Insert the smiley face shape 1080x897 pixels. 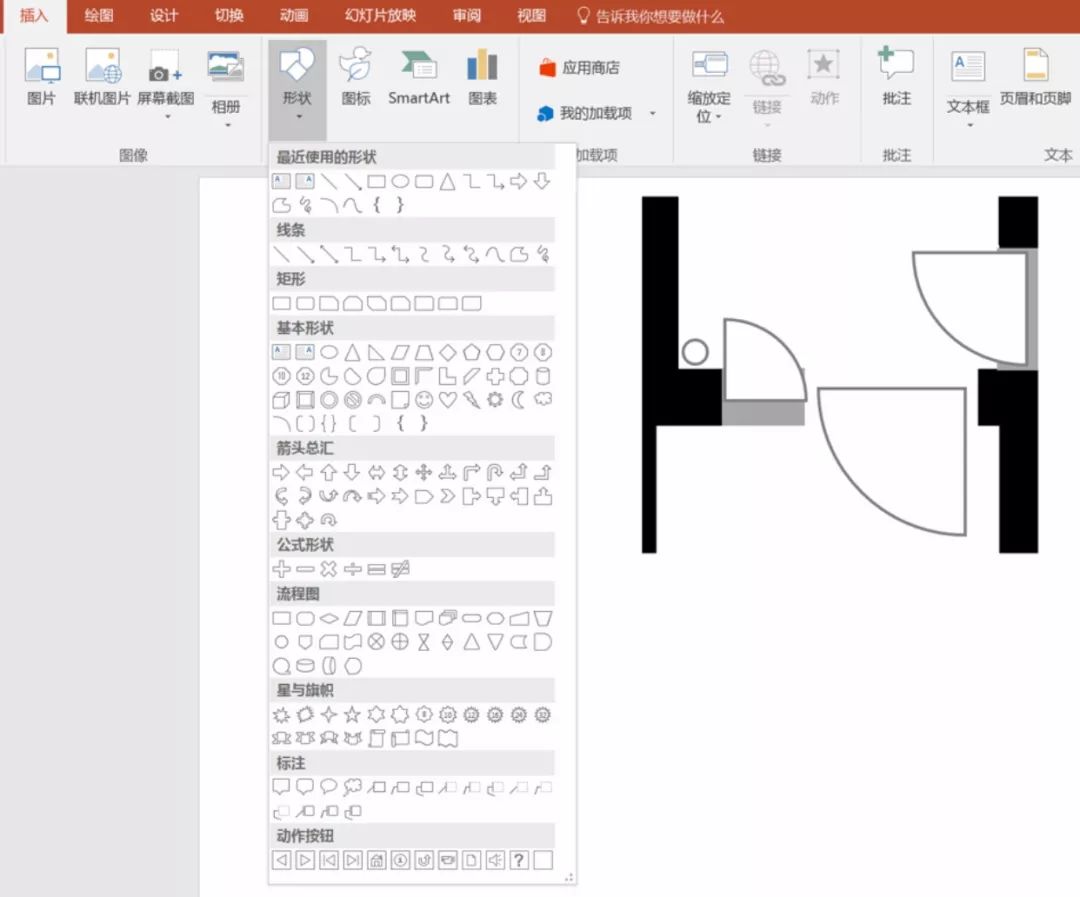424,400
